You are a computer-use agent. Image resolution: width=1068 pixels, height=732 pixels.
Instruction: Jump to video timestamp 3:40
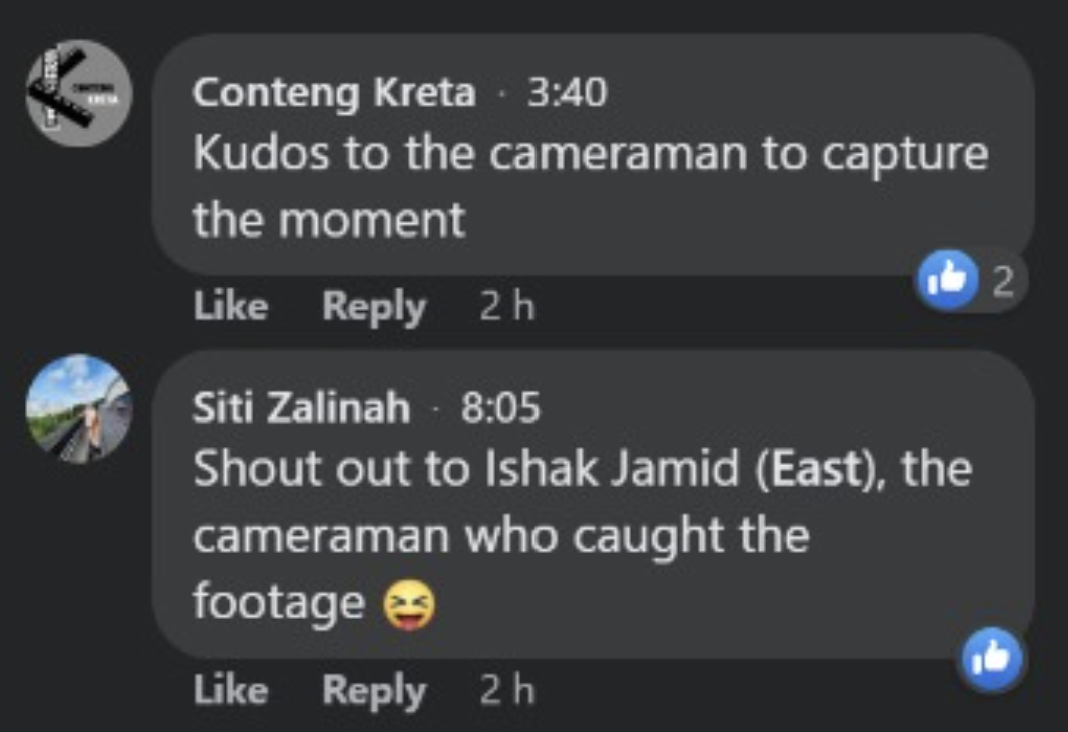(x=567, y=93)
